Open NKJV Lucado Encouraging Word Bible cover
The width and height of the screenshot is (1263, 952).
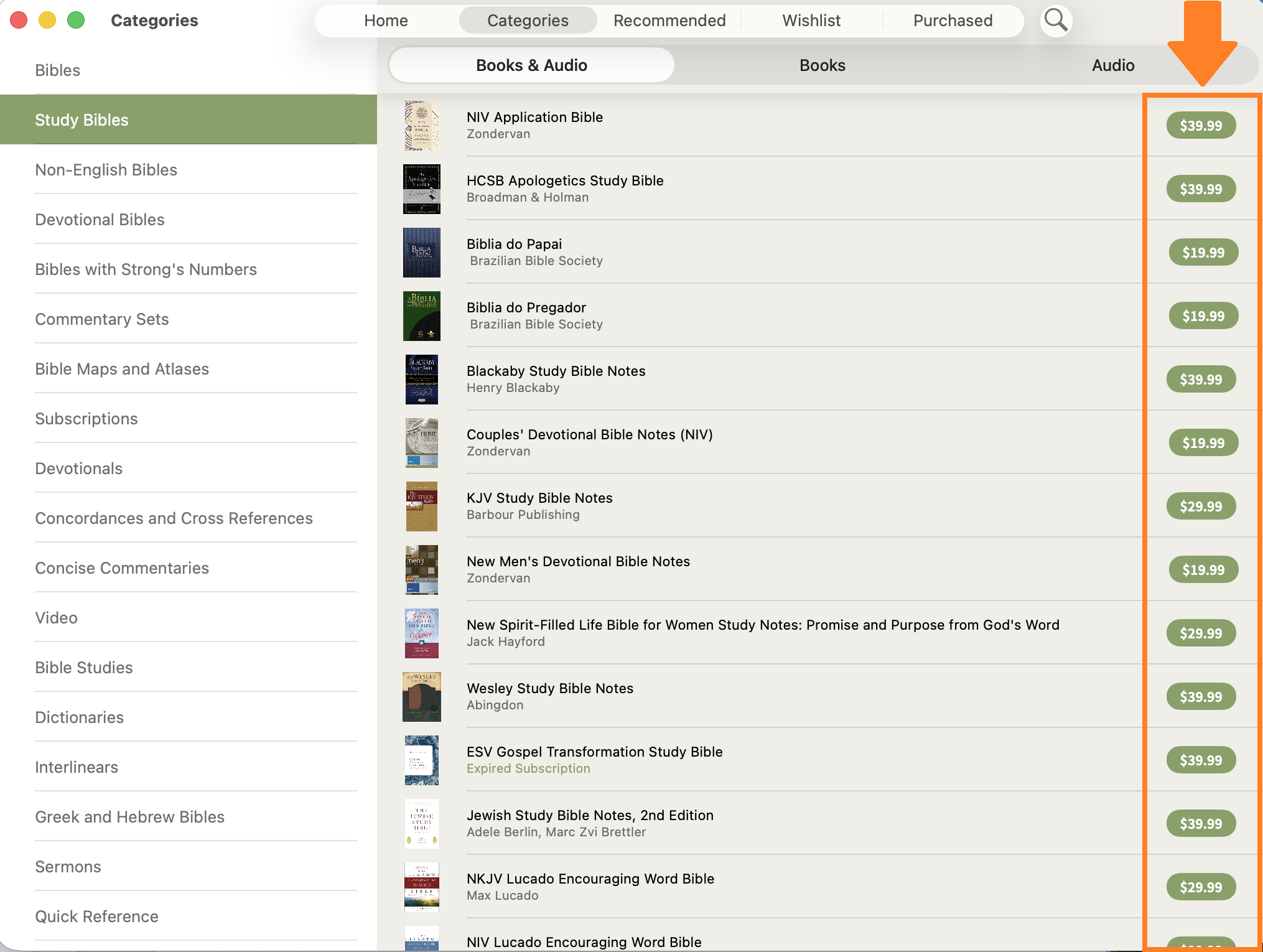pos(422,887)
